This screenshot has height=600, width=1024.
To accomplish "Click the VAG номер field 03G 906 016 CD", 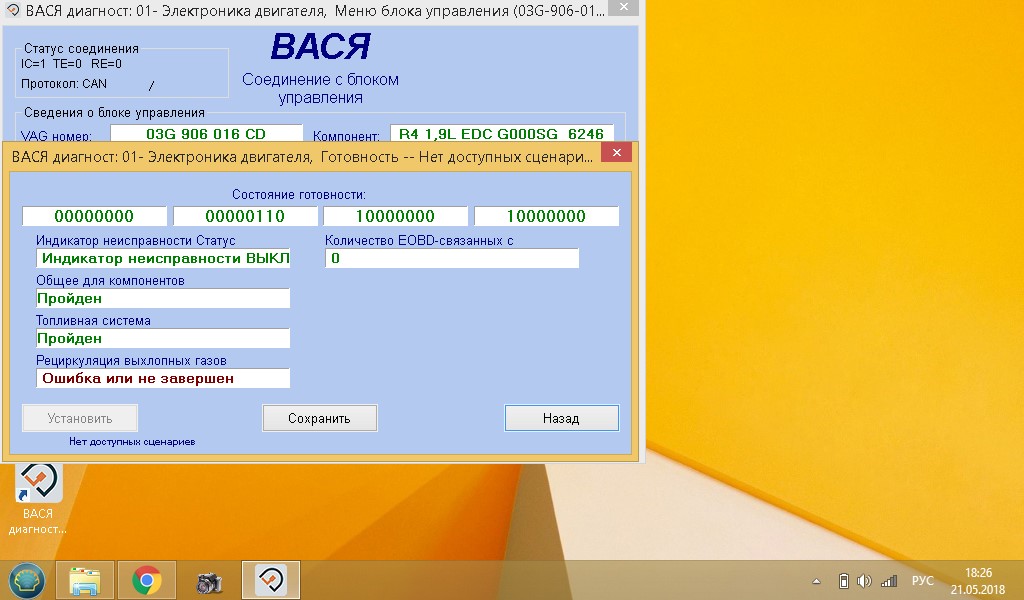I will 206,134.
